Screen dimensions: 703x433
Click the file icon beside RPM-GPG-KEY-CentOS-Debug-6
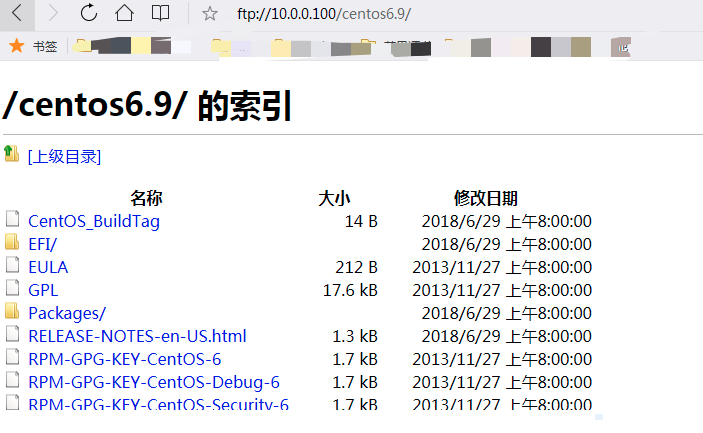[12, 380]
